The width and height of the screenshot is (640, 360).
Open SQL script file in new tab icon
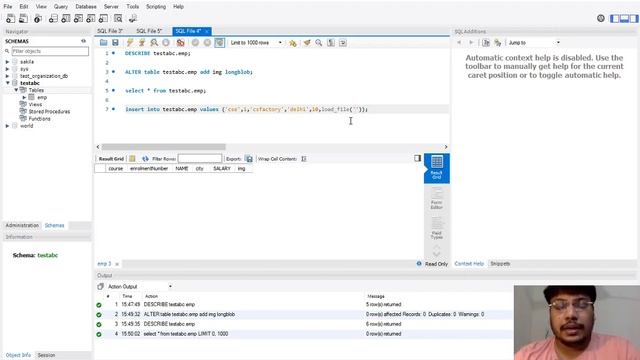coord(23,18)
